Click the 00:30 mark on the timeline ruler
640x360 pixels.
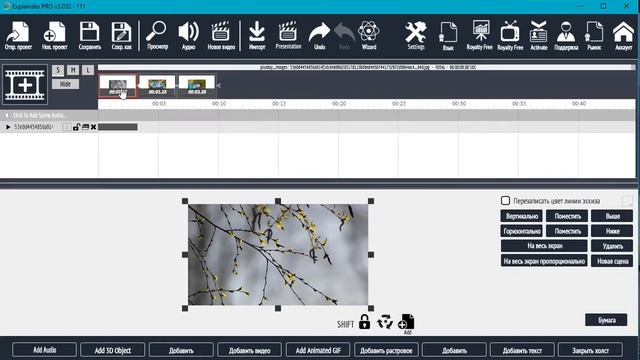click(459, 104)
